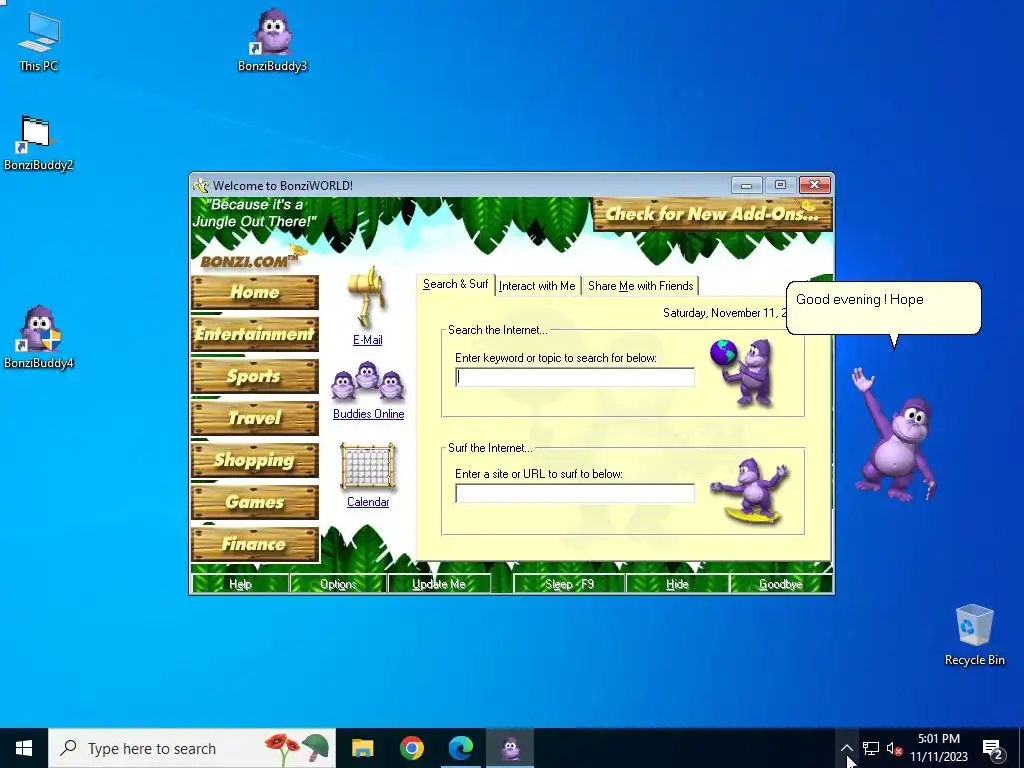Open File Explorer from the taskbar
1024x768 pixels.
point(362,748)
